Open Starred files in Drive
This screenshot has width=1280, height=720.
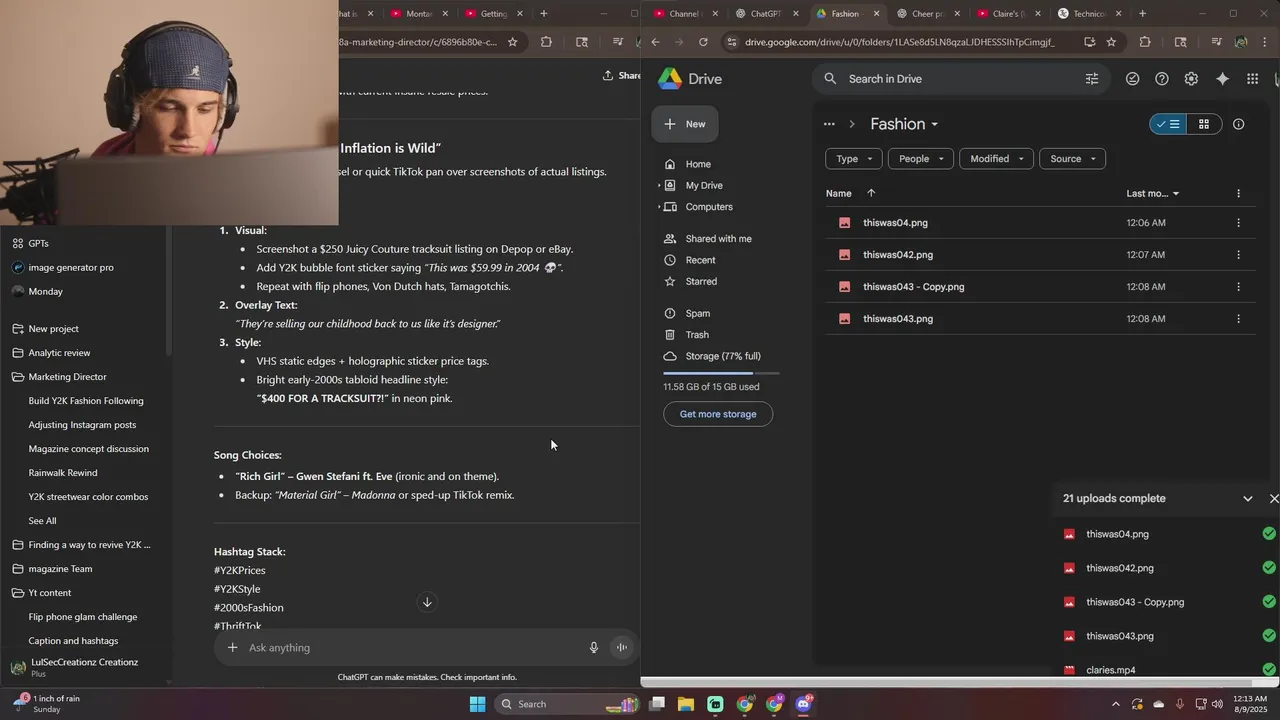tap(701, 282)
